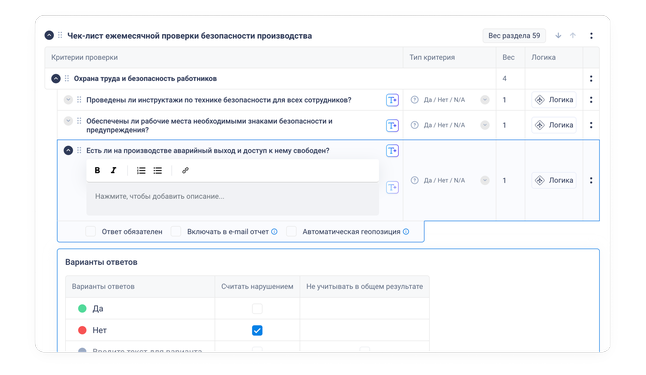Click the answer option text 'Нет'

point(99,330)
